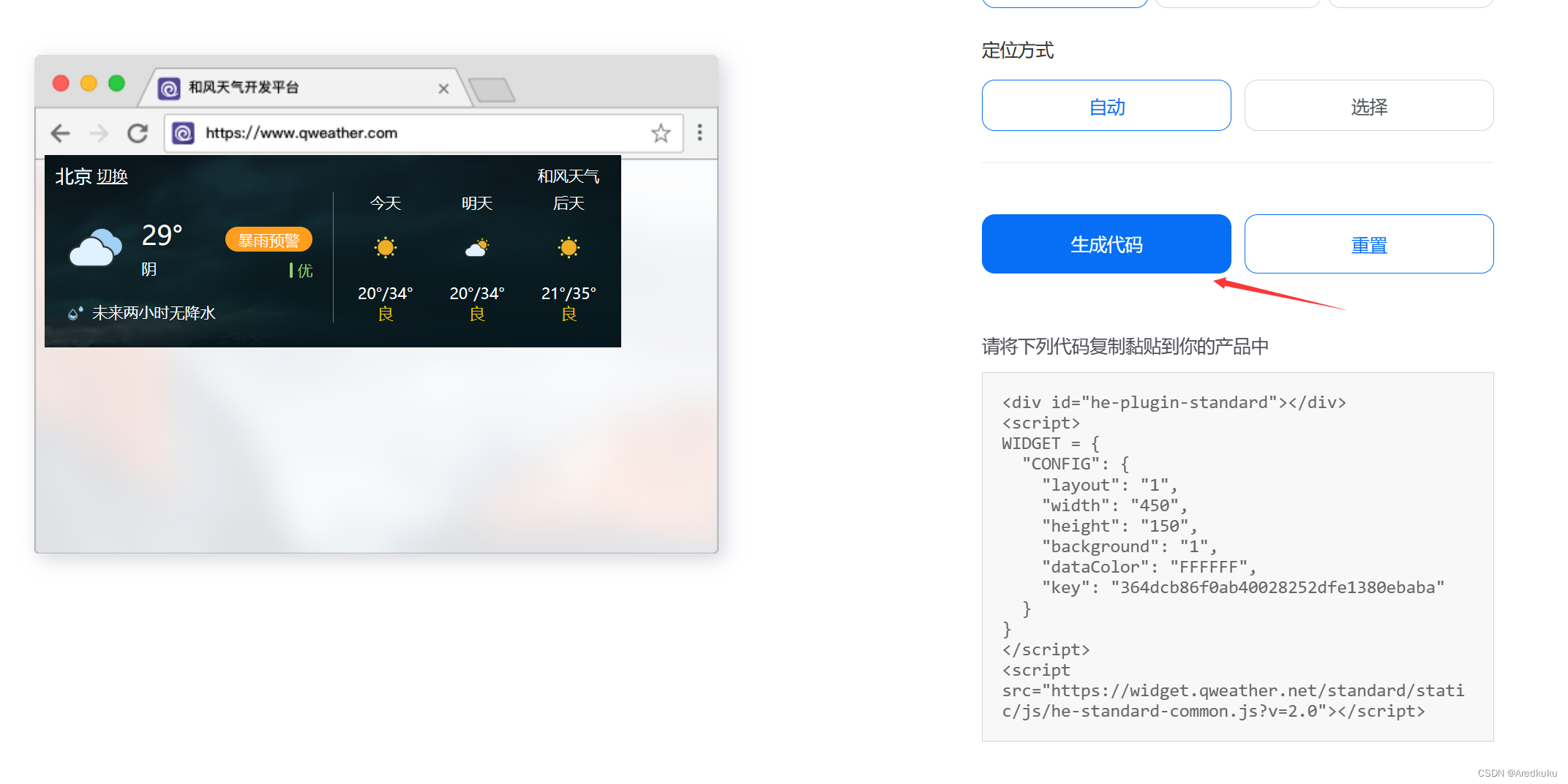
Task: Click today's sunny weather icon
Action: pyautogui.click(x=386, y=247)
